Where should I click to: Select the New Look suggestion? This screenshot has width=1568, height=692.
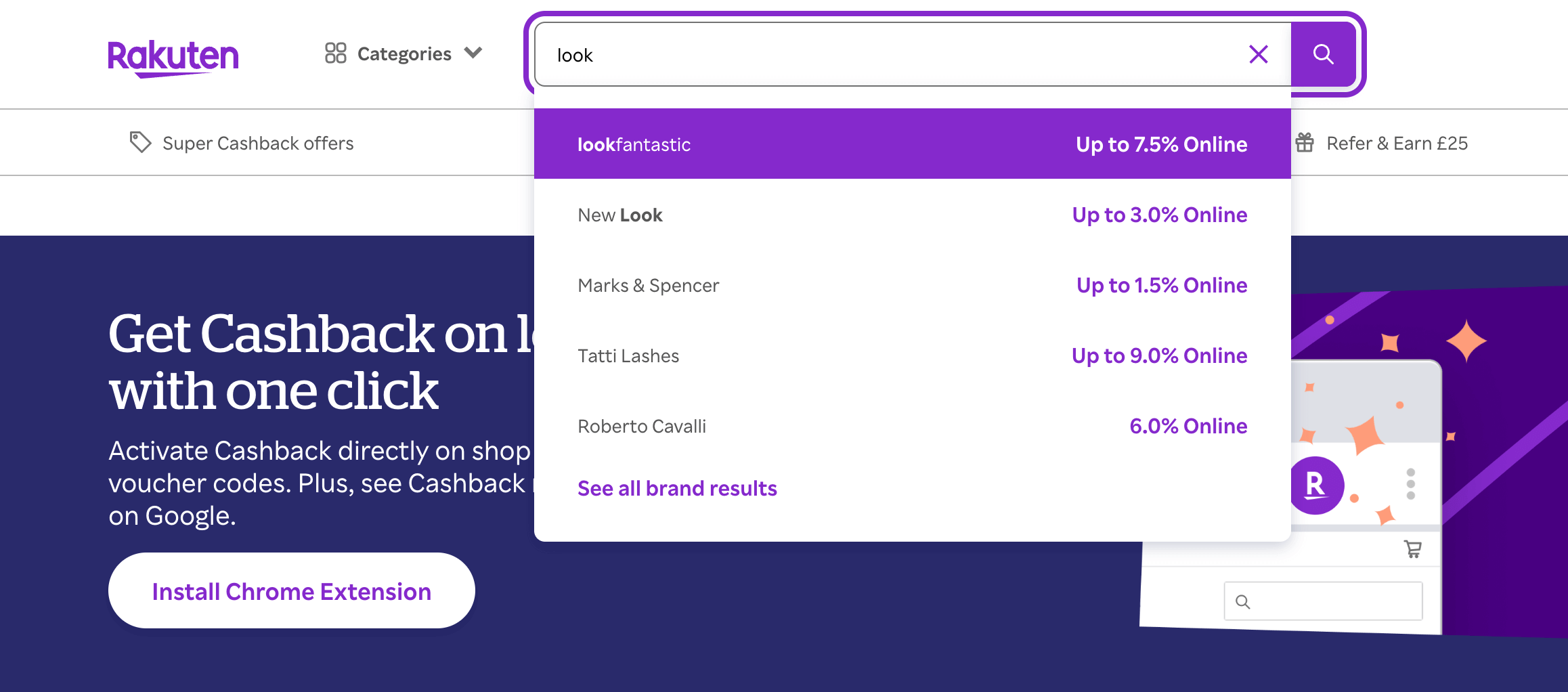click(913, 215)
